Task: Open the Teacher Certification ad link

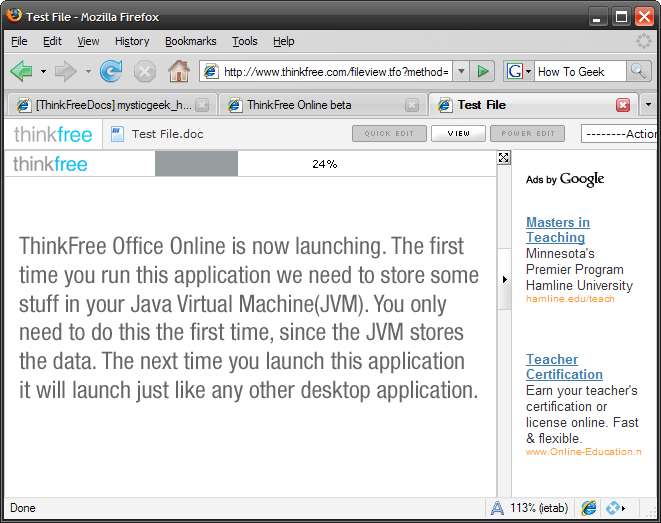Action: point(564,367)
